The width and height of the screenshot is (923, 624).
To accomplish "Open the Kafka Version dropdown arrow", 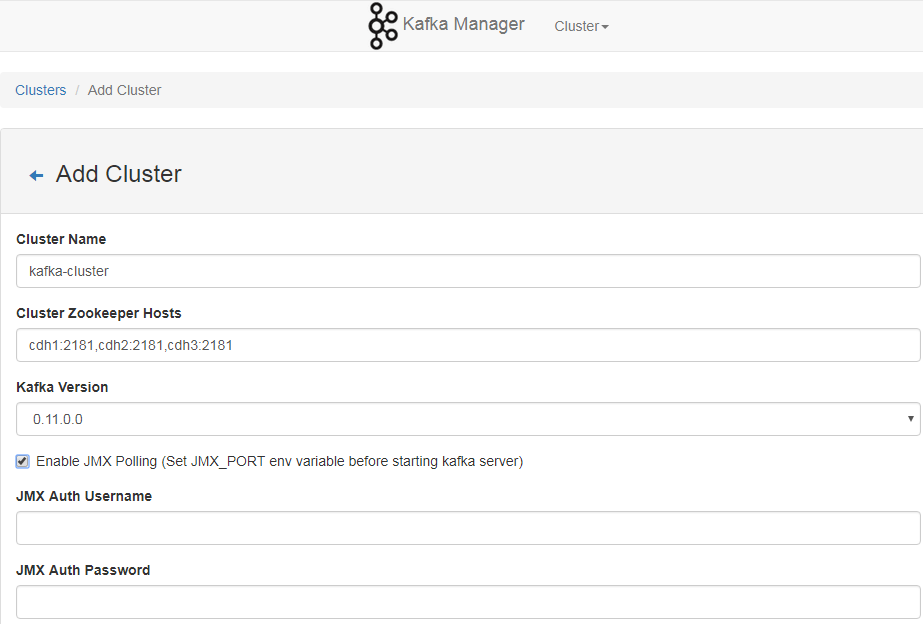I will click(x=909, y=418).
